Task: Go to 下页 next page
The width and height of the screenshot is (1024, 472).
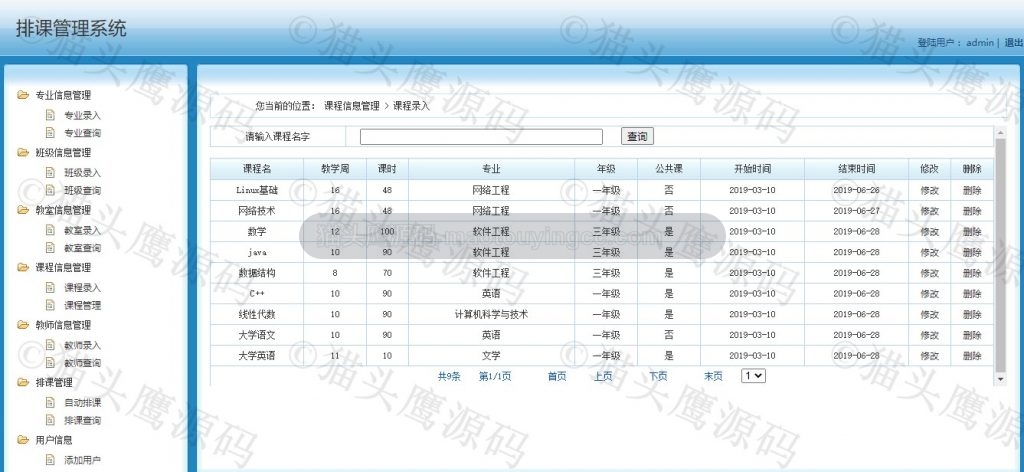Action: pyautogui.click(x=658, y=377)
